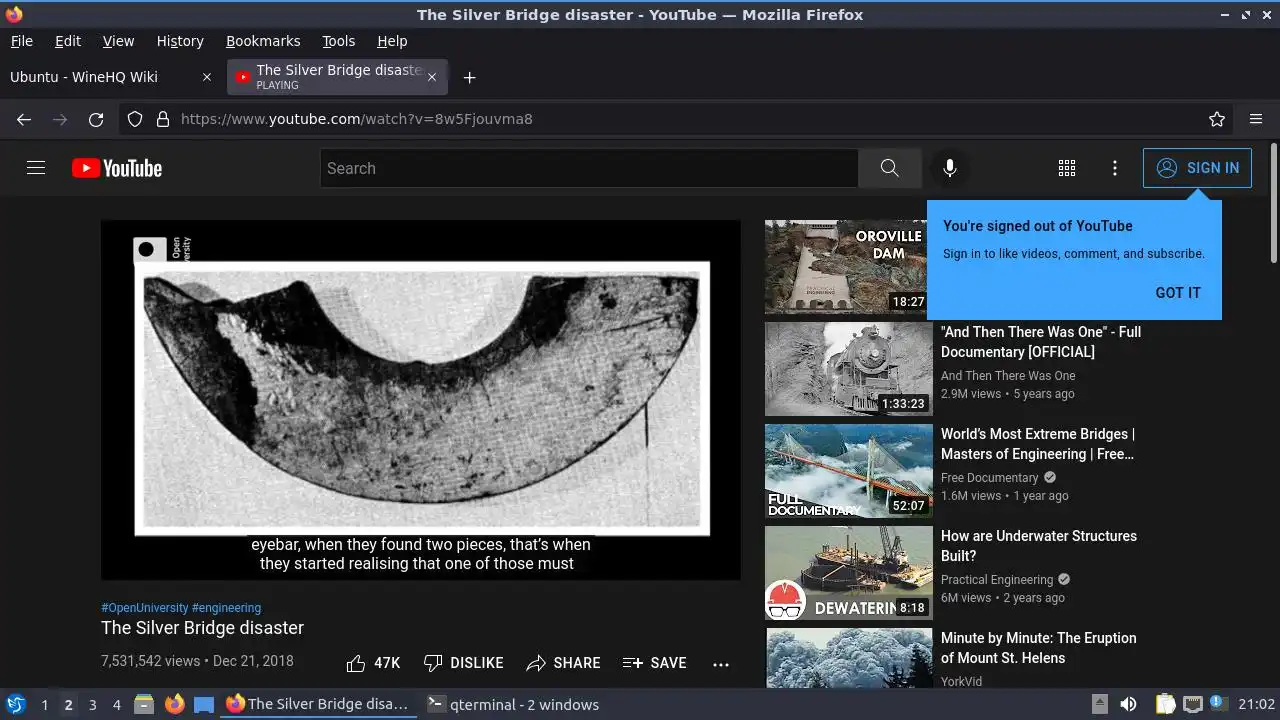This screenshot has width=1280, height=720.
Task: Click the address bar URL
Action: 357,119
